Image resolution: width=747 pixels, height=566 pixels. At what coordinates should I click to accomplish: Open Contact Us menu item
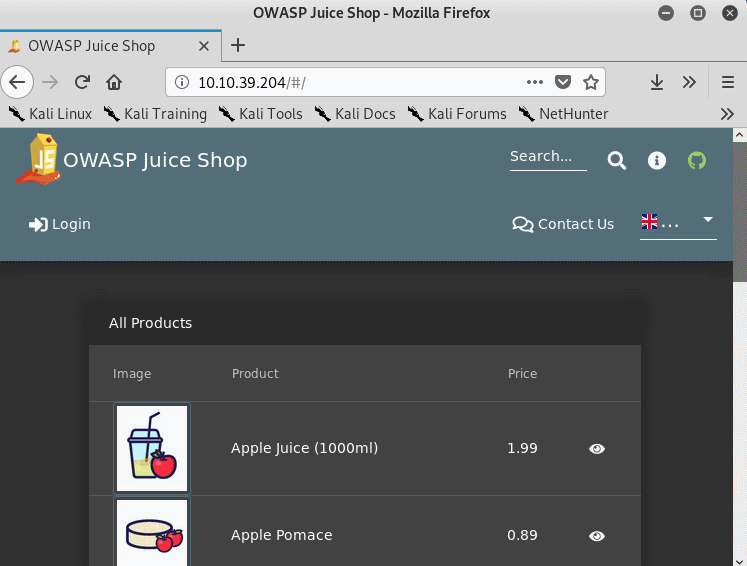coord(563,224)
